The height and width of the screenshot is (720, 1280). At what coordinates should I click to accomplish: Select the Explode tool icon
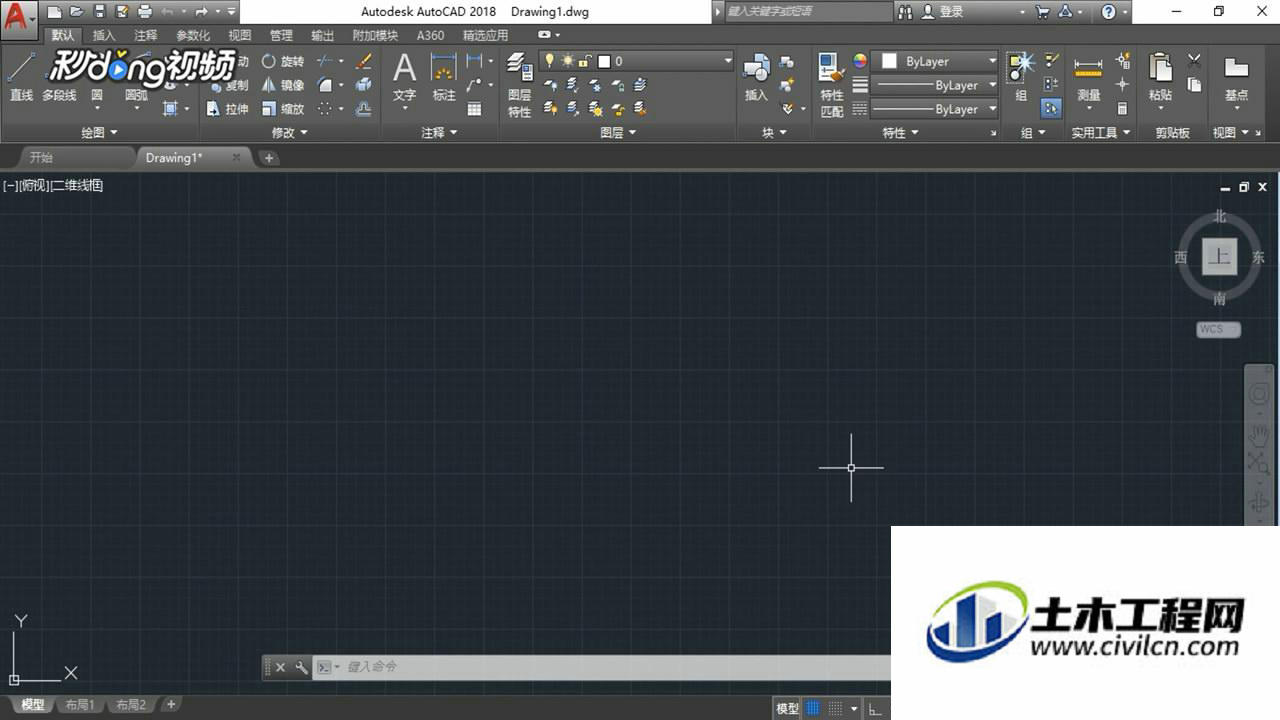tap(364, 85)
